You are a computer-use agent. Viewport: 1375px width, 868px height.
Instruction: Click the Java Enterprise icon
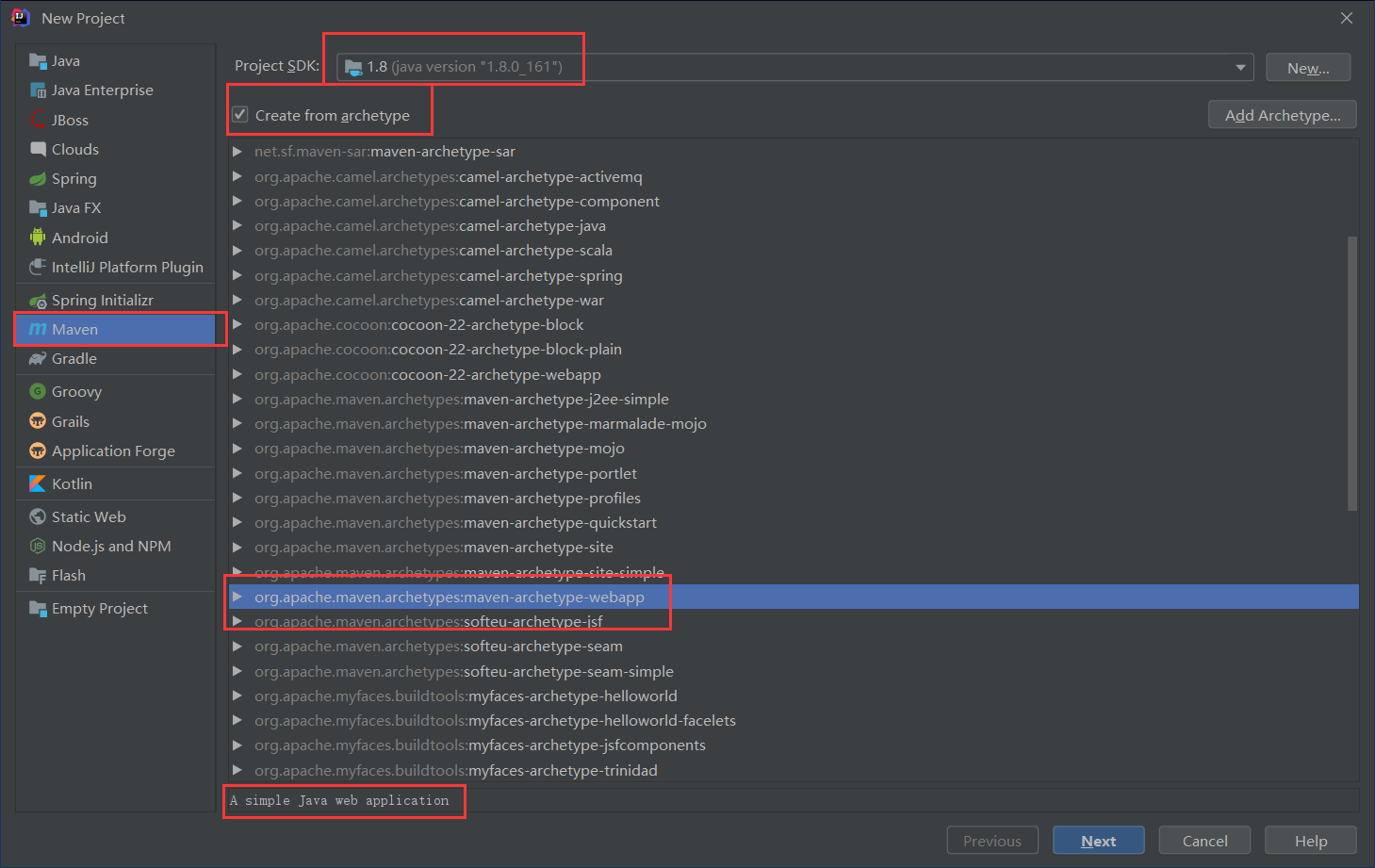[38, 90]
